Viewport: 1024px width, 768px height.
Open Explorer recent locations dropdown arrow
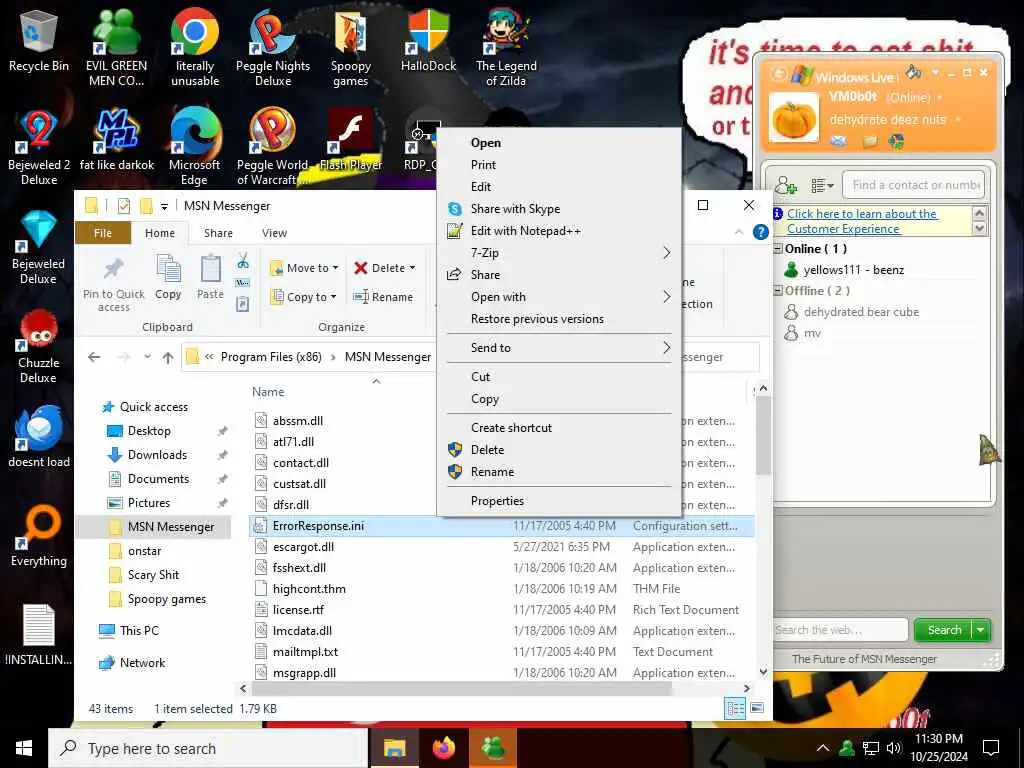point(147,357)
